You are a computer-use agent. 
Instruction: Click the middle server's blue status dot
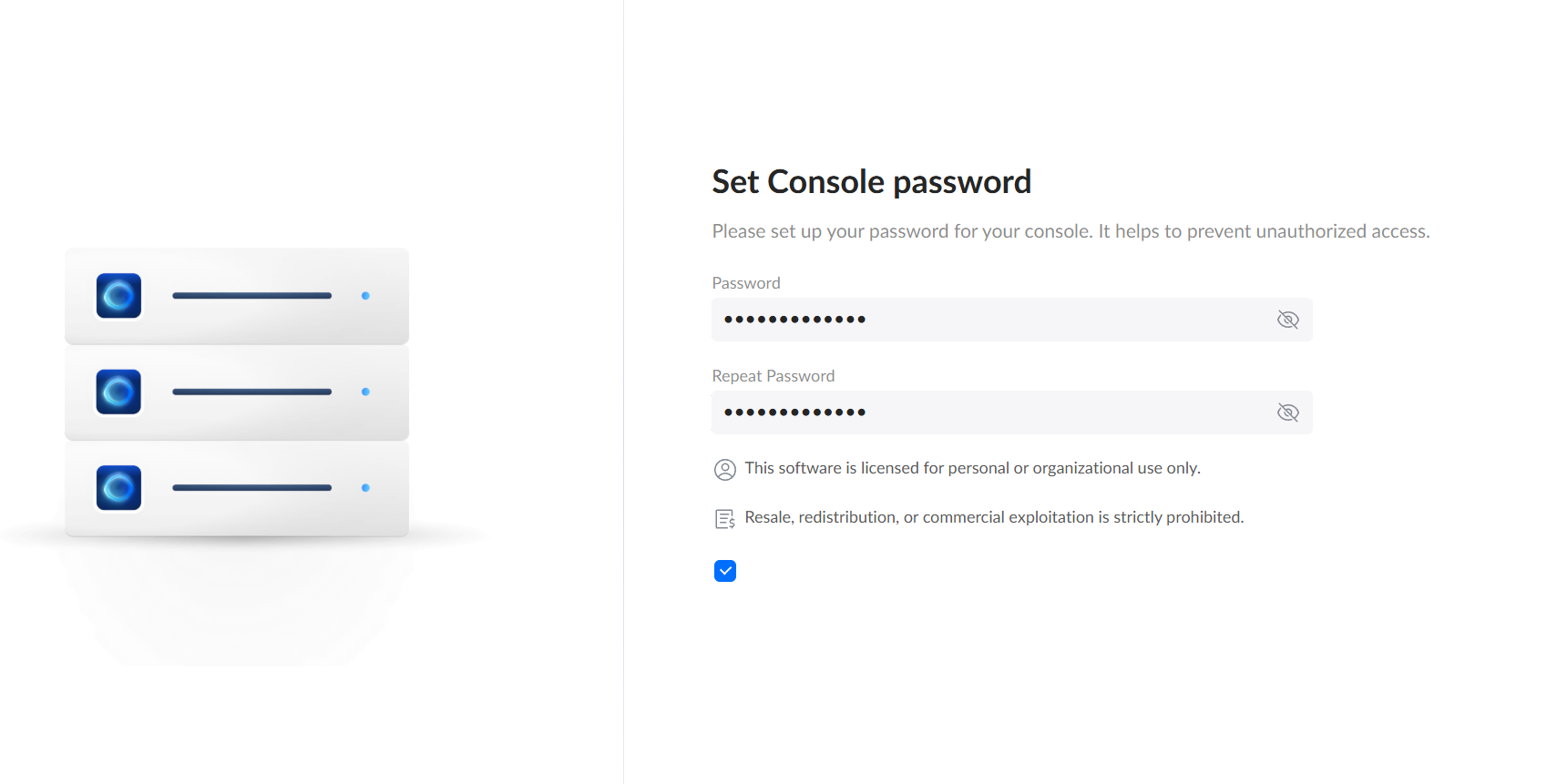(365, 392)
